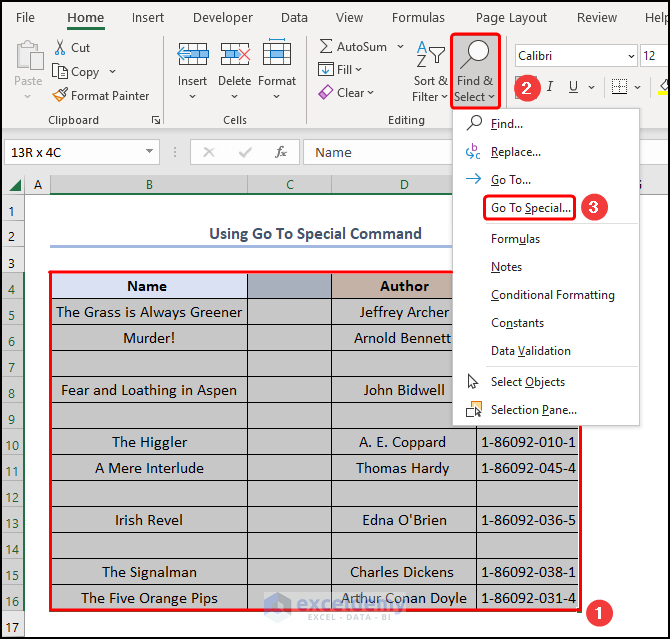
Task: Open the Clipboard dialog launcher
Action: [156, 120]
